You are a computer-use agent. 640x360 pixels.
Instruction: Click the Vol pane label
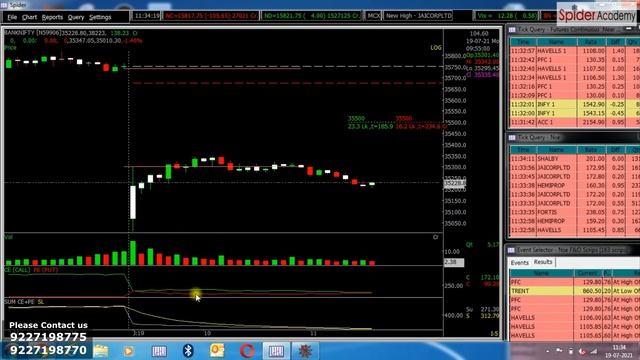[x=9, y=237]
